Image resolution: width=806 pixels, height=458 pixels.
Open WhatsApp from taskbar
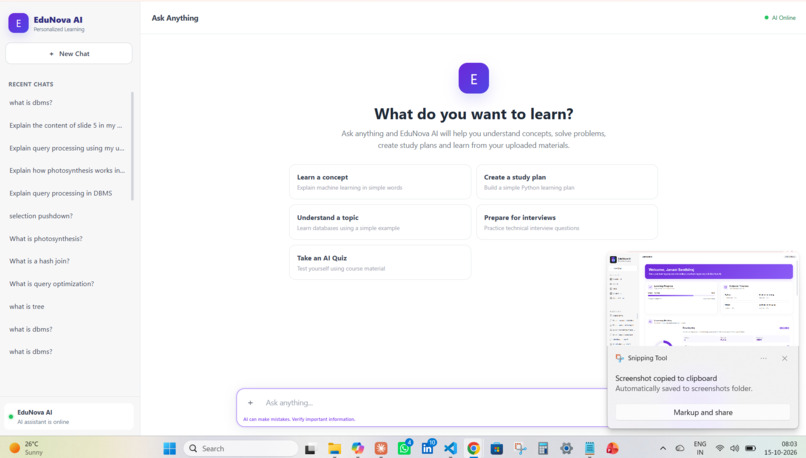click(x=405, y=448)
